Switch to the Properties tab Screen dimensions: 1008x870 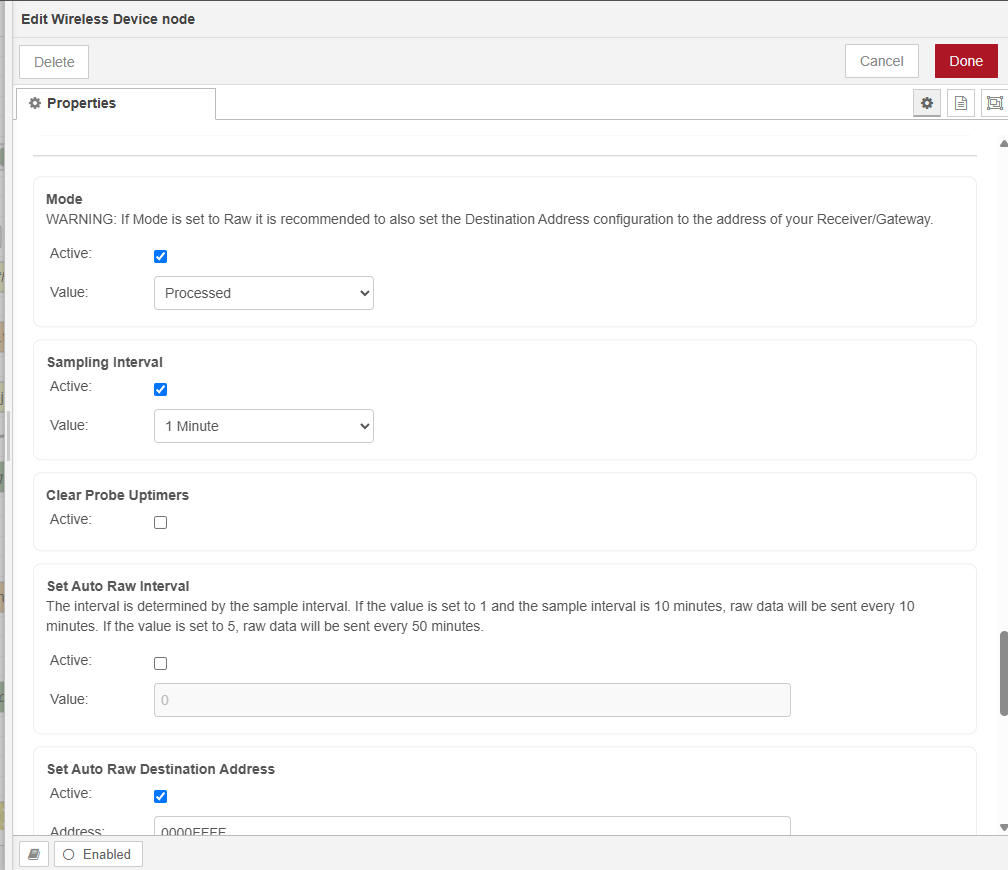pyautogui.click(x=115, y=104)
